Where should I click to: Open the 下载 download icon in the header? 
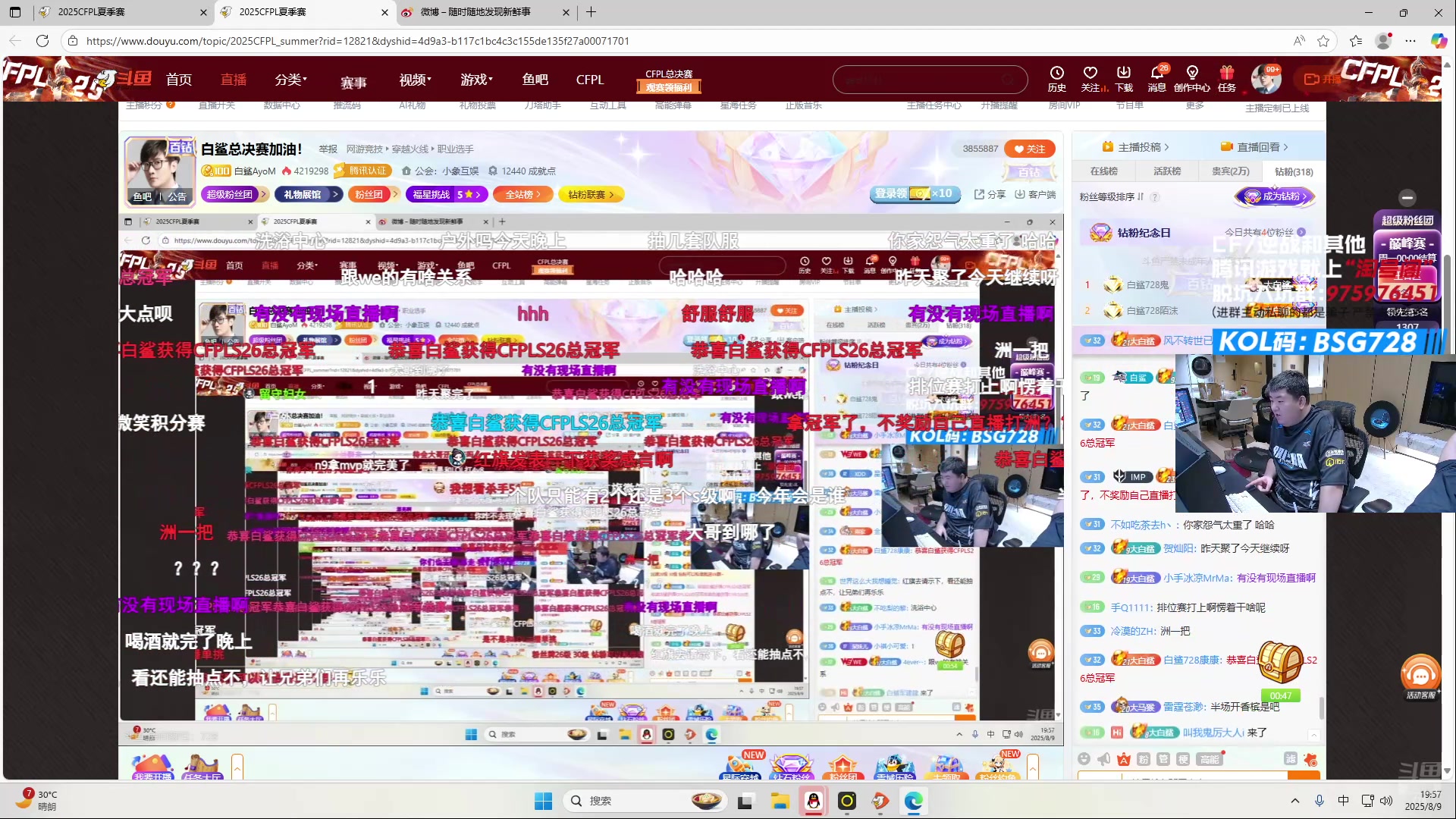click(x=1124, y=78)
